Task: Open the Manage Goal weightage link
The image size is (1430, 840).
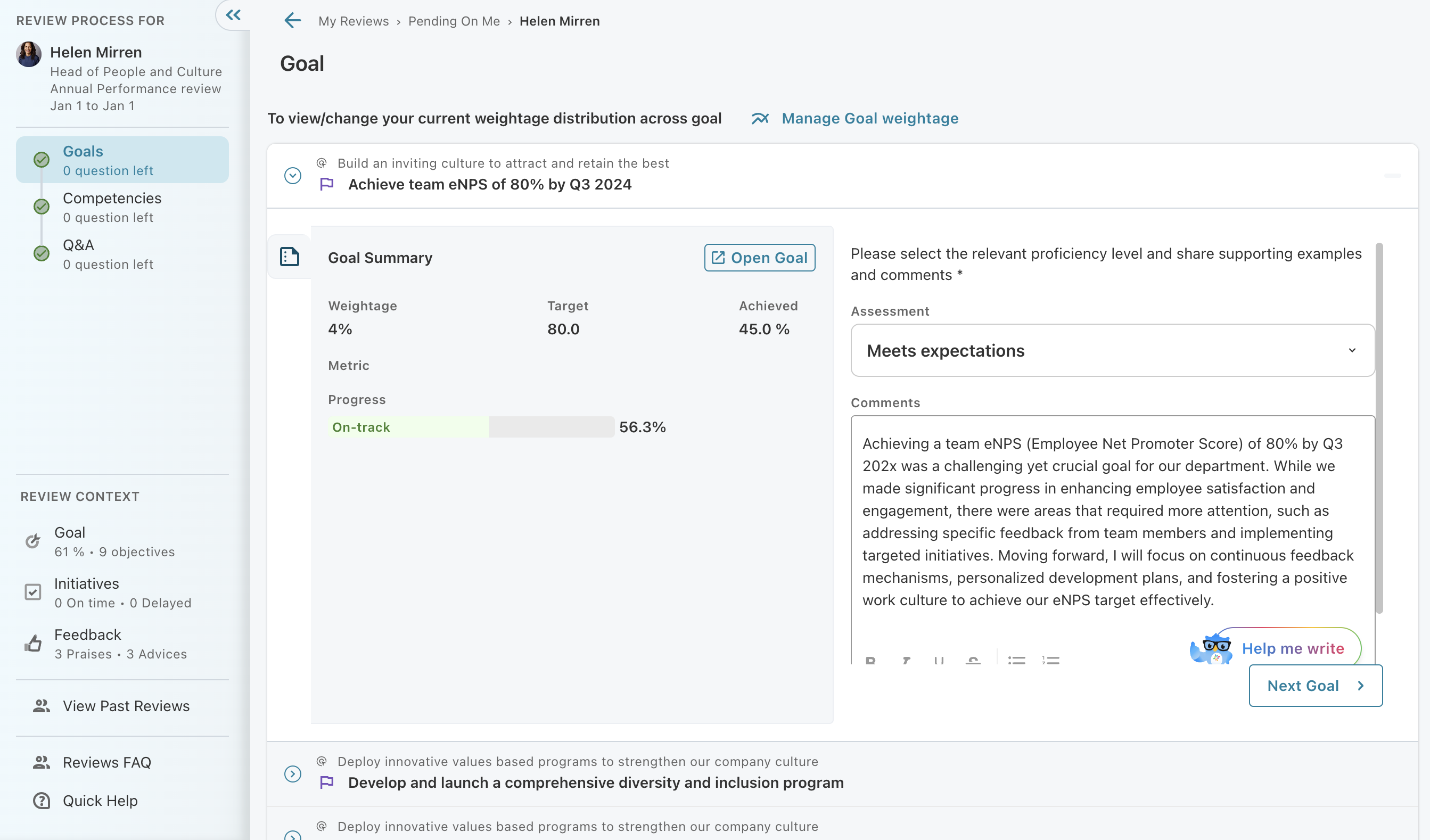Action: point(869,118)
